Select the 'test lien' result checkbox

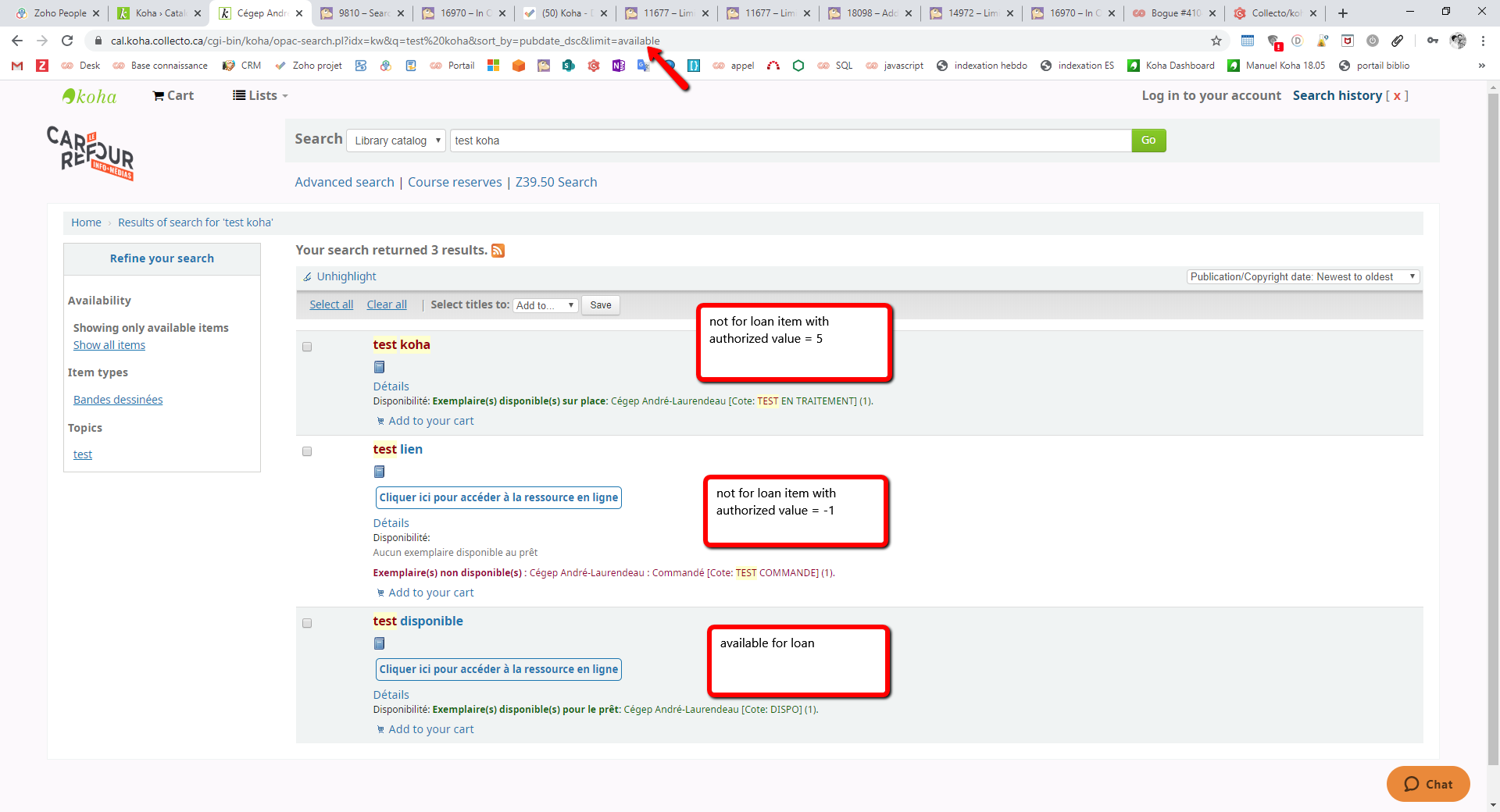(307, 451)
